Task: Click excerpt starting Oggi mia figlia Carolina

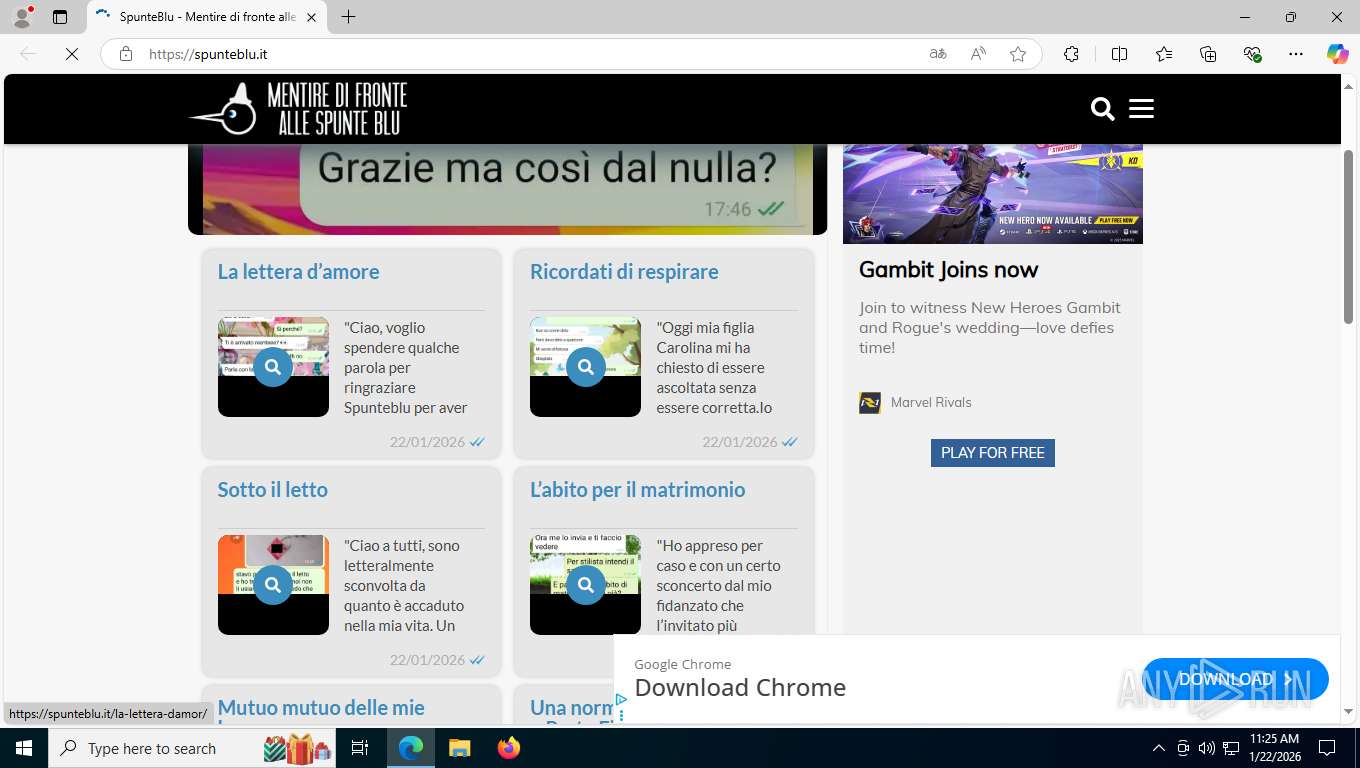Action: [716, 367]
